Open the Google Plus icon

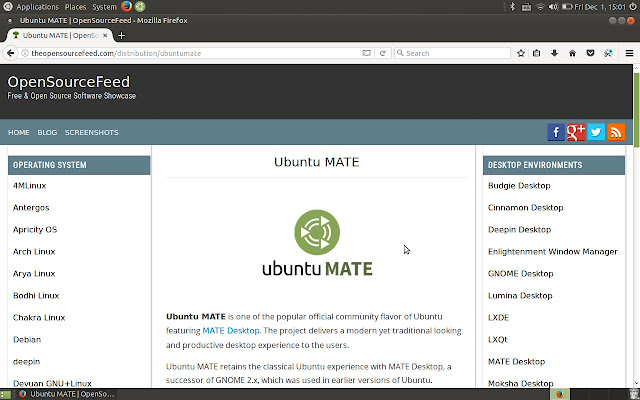point(576,132)
